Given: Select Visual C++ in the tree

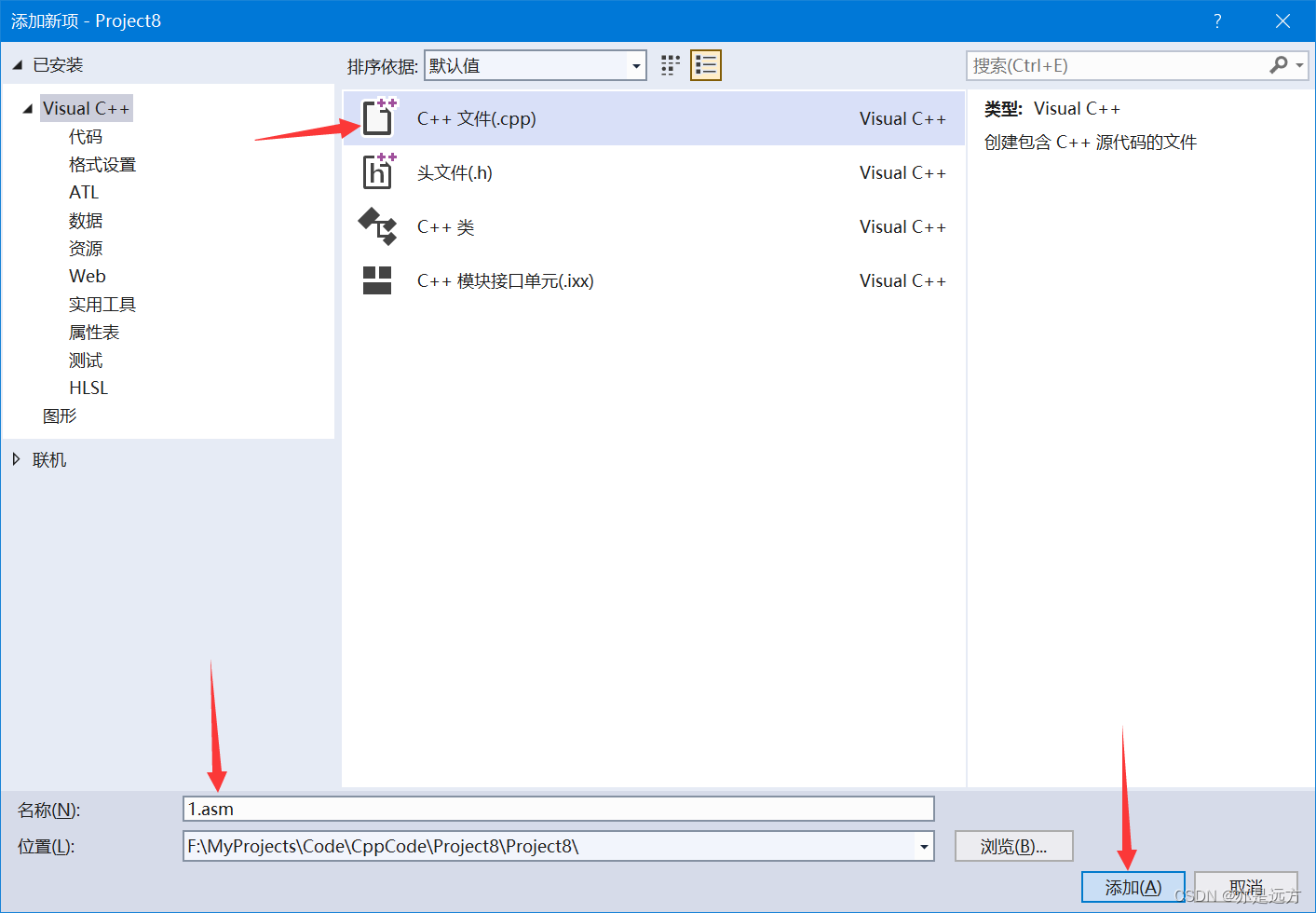Looking at the screenshot, I should (87, 108).
